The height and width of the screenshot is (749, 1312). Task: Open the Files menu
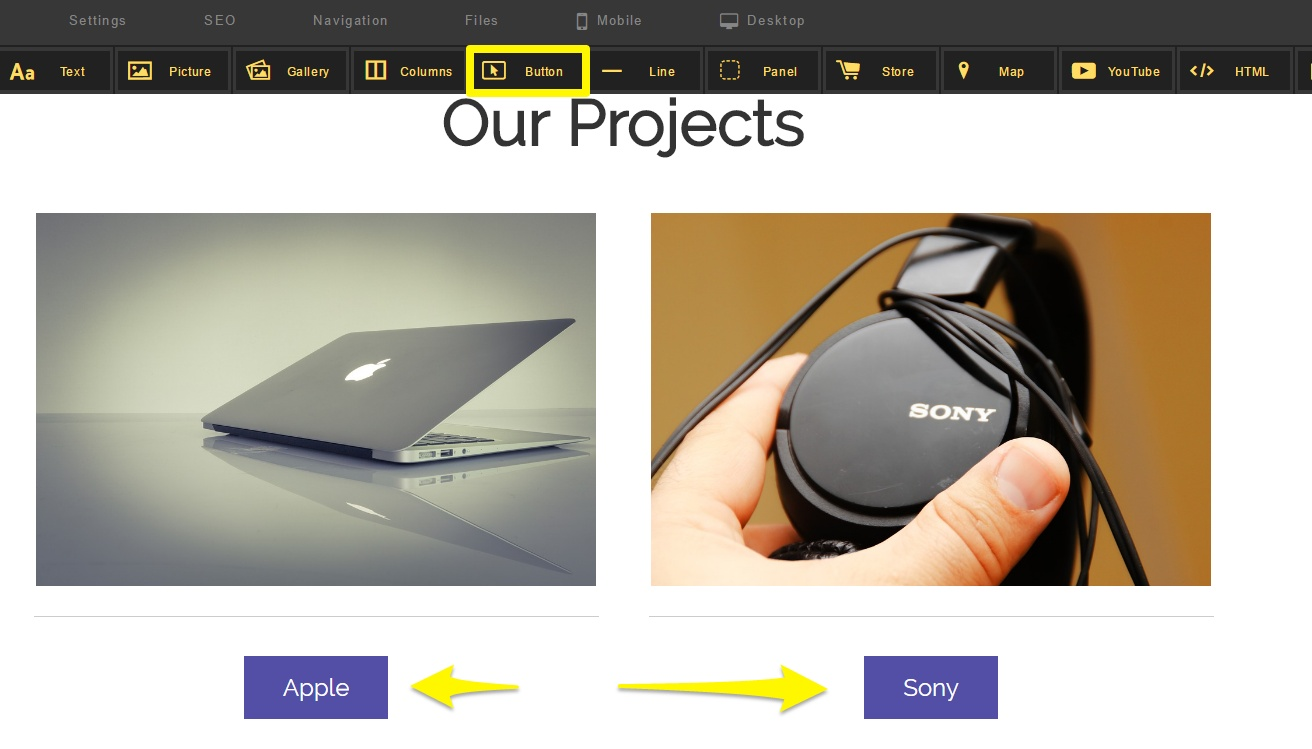point(481,20)
